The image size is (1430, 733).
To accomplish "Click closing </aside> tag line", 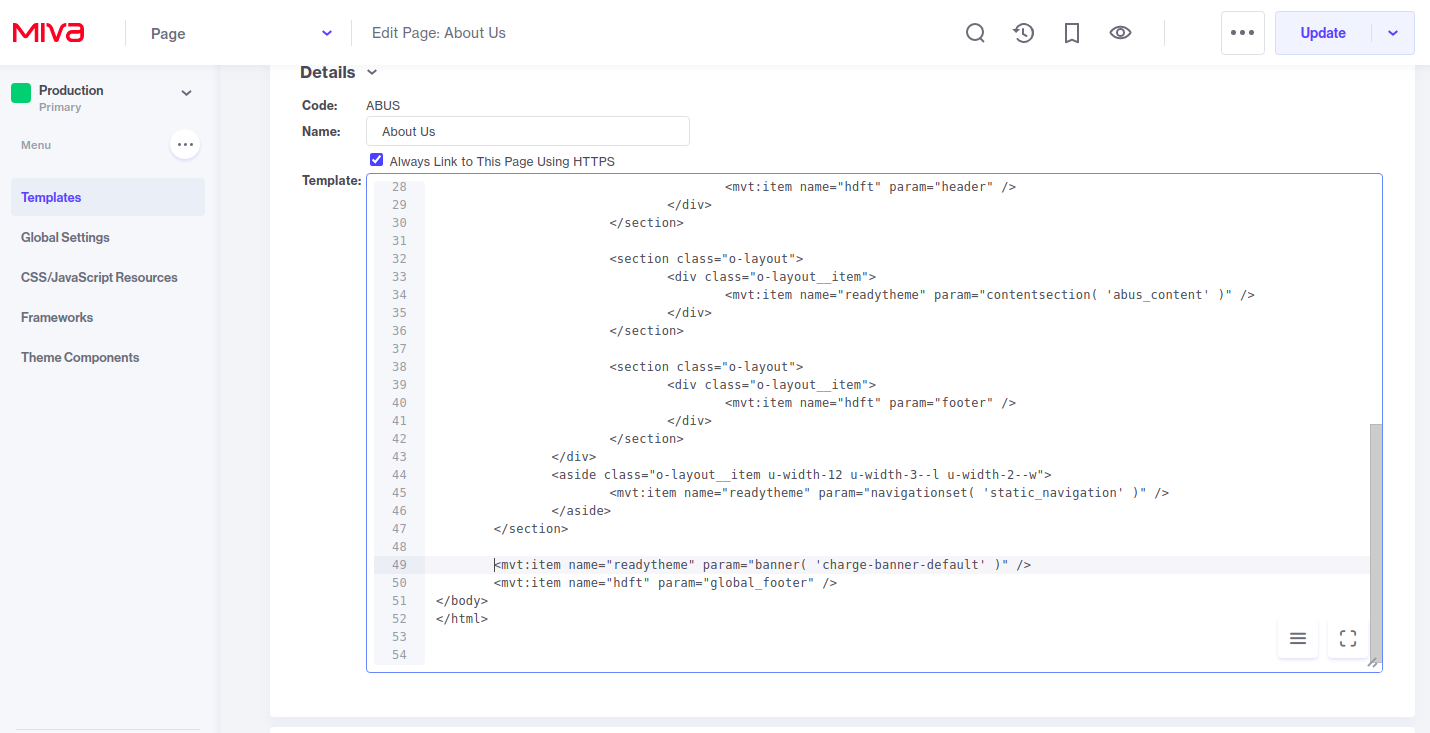I will point(581,511).
